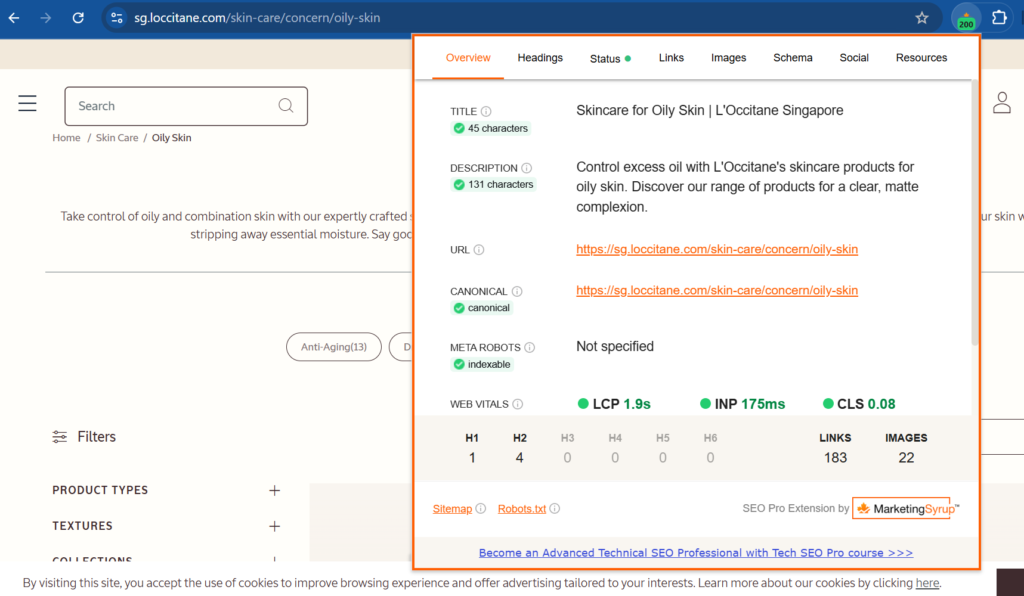Image resolution: width=1024 pixels, height=596 pixels.
Task: Click into the site Search field
Action: point(170,106)
